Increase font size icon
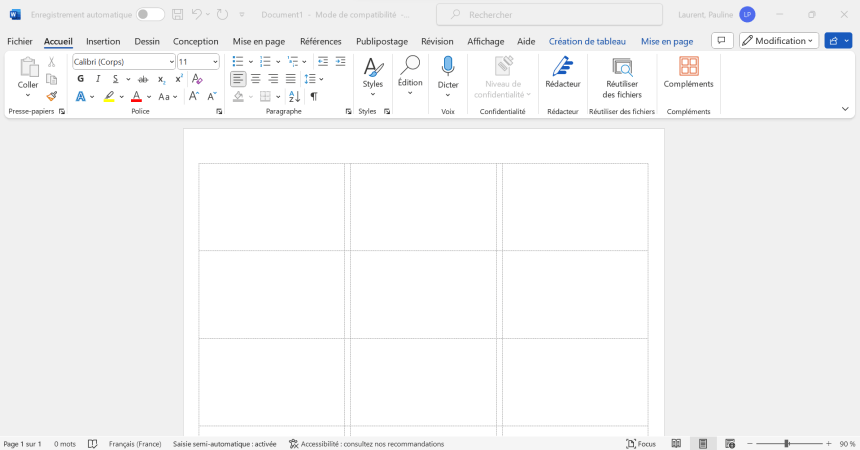This screenshot has width=860, height=450. click(194, 97)
